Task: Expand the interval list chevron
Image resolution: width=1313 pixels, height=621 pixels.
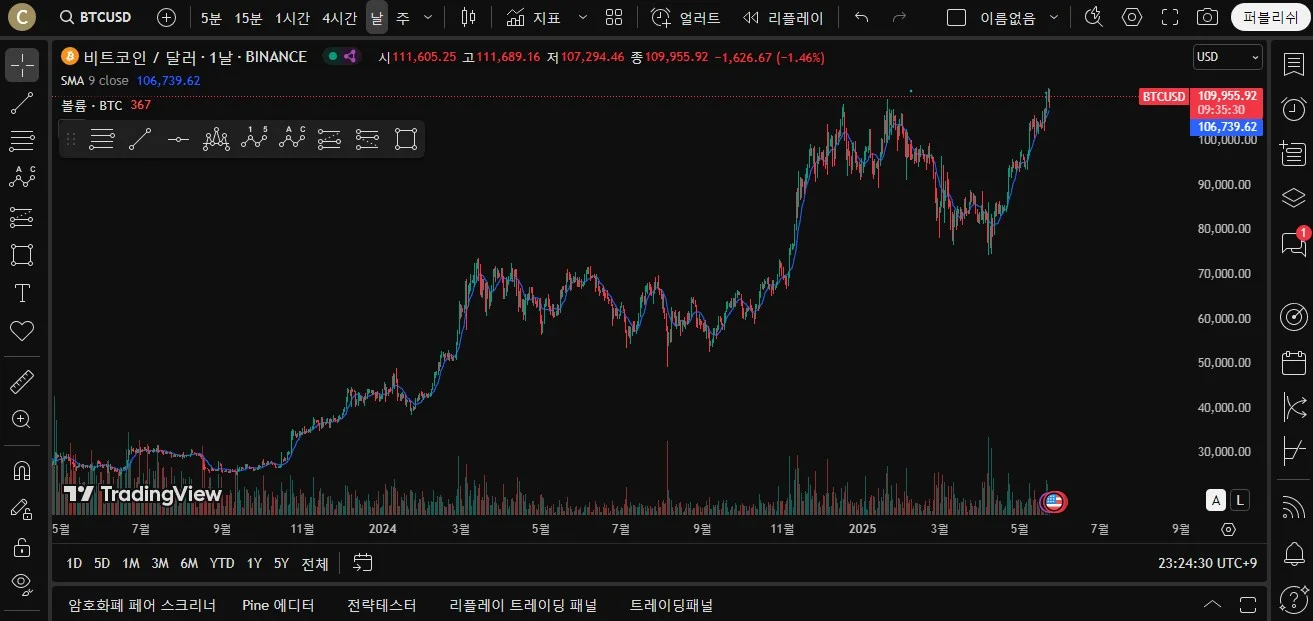Action: pyautogui.click(x=428, y=17)
